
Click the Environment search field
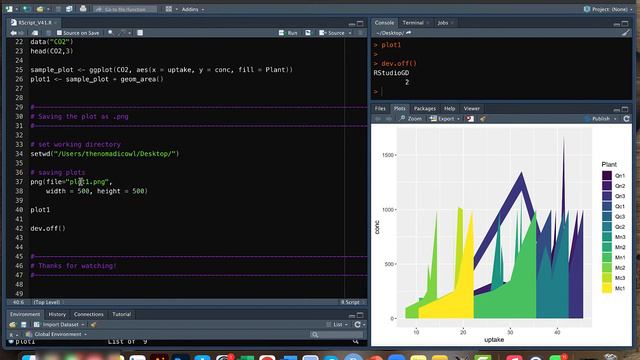tap(337, 334)
